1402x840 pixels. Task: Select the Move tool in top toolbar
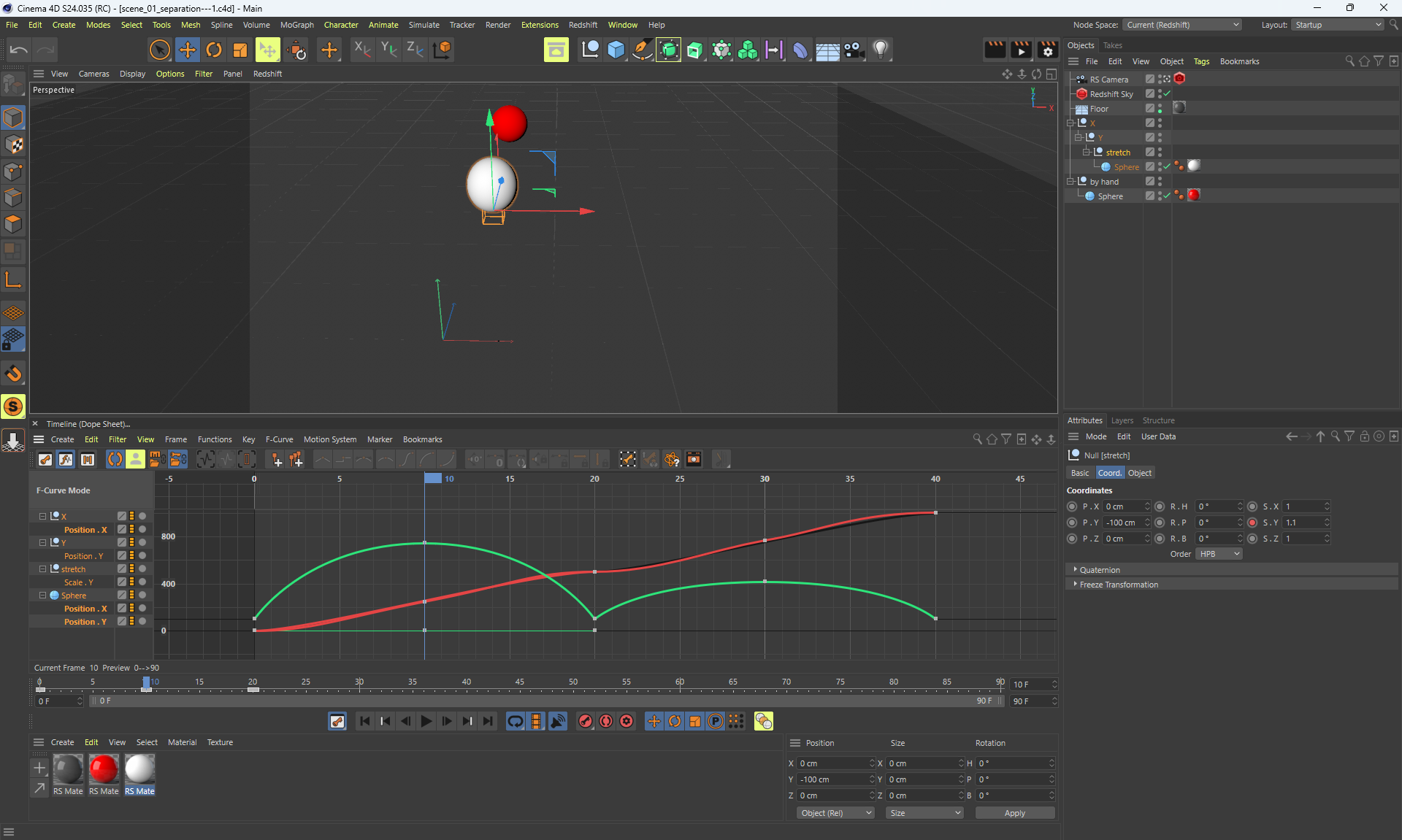click(188, 50)
